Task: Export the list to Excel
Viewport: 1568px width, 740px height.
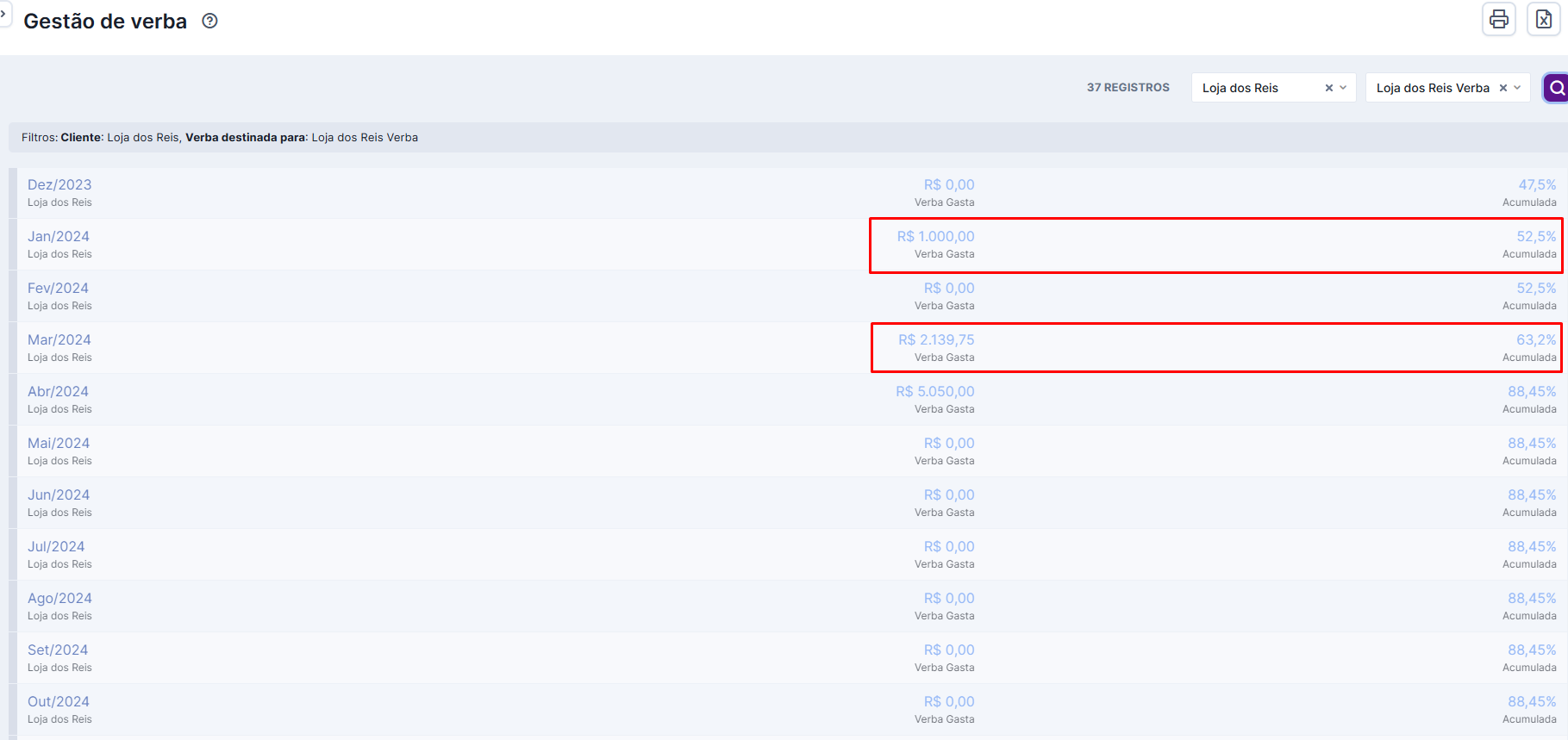Action: click(1543, 20)
